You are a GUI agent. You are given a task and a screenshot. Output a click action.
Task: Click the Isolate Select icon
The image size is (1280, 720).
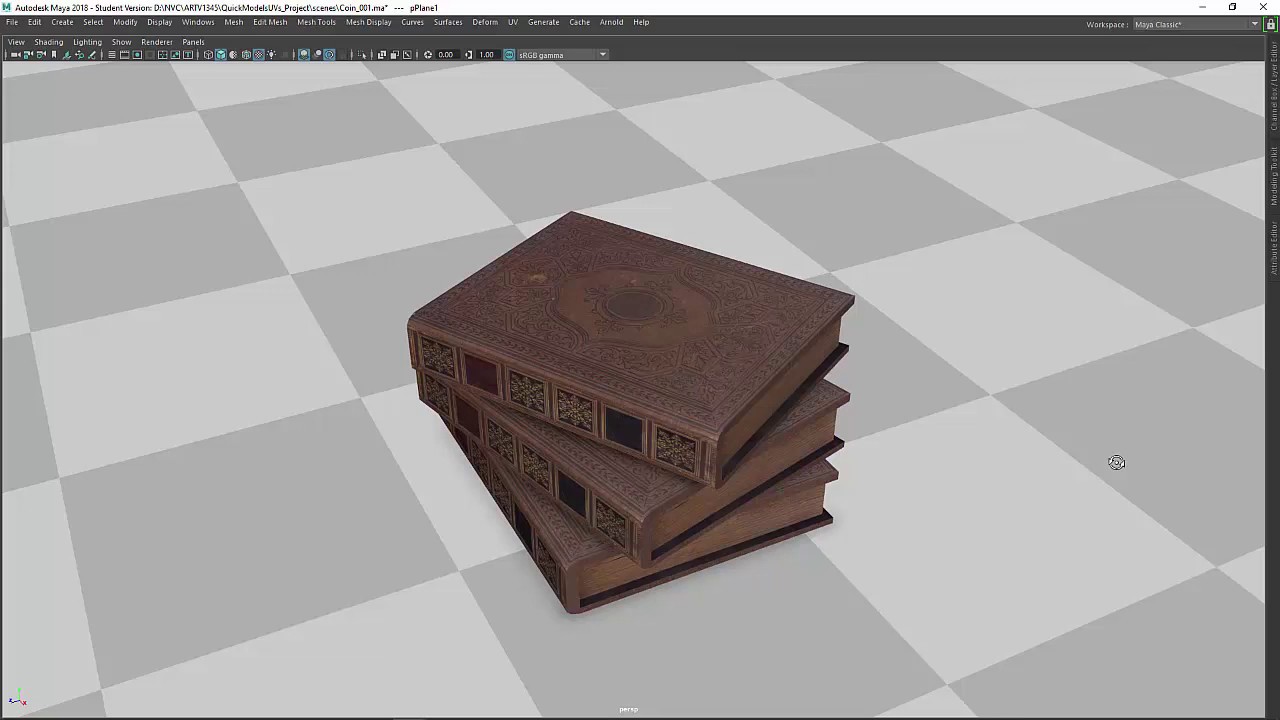[361, 55]
